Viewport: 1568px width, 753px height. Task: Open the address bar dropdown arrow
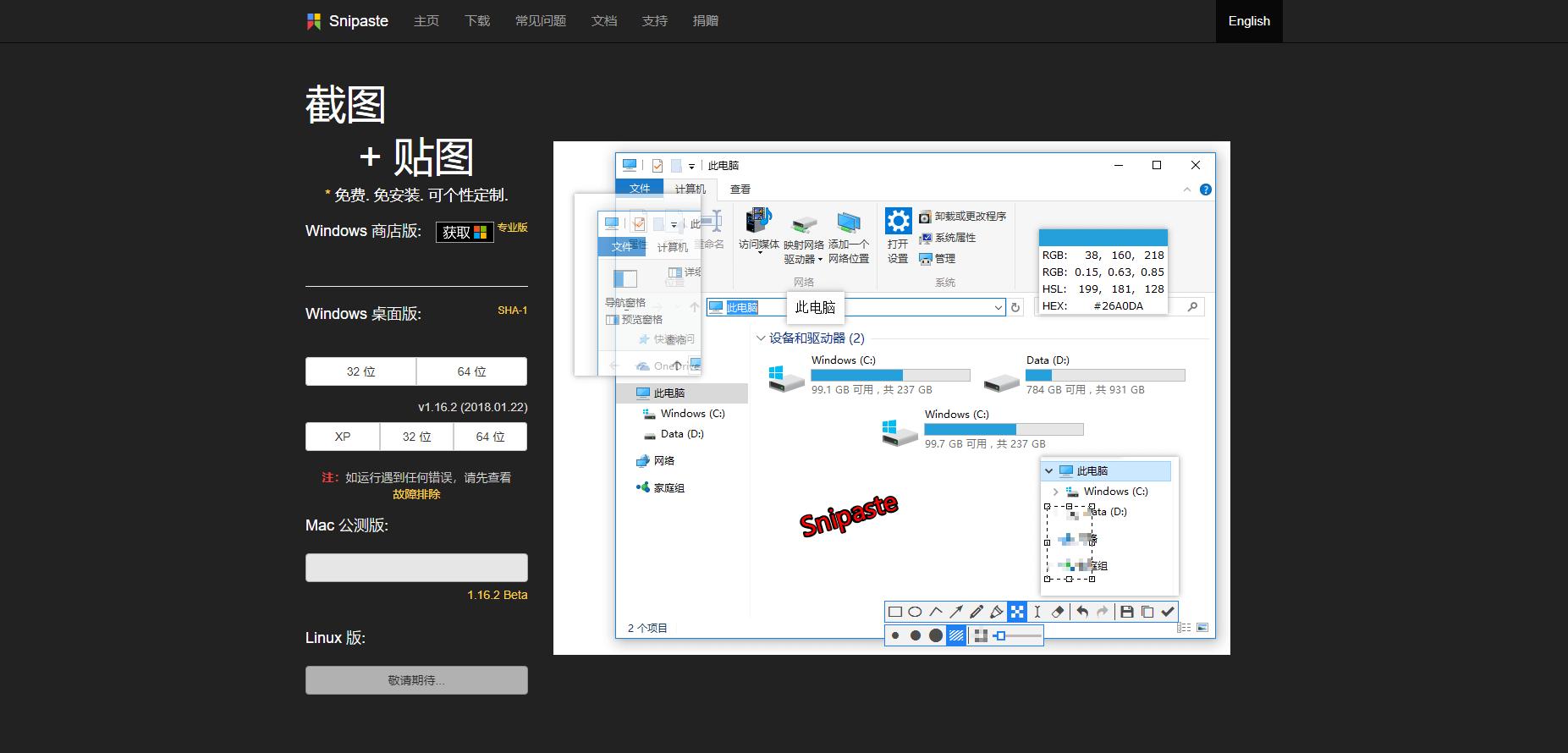(x=999, y=308)
